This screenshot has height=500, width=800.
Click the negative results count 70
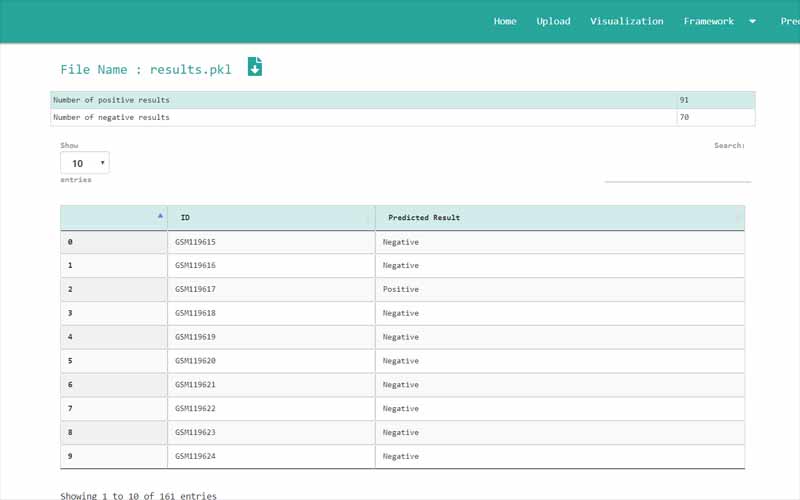684,117
